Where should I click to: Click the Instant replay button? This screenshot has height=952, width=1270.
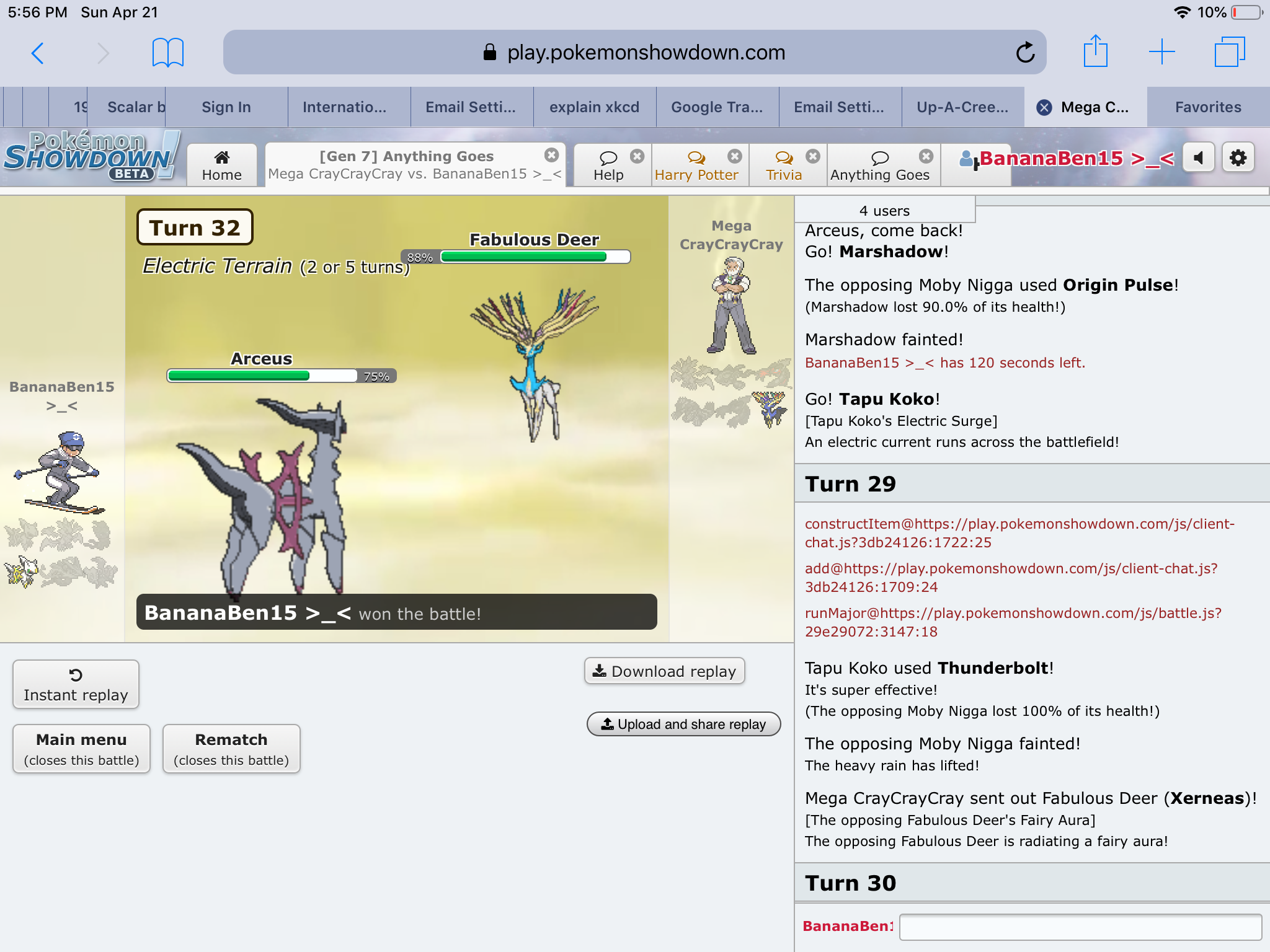tap(76, 684)
